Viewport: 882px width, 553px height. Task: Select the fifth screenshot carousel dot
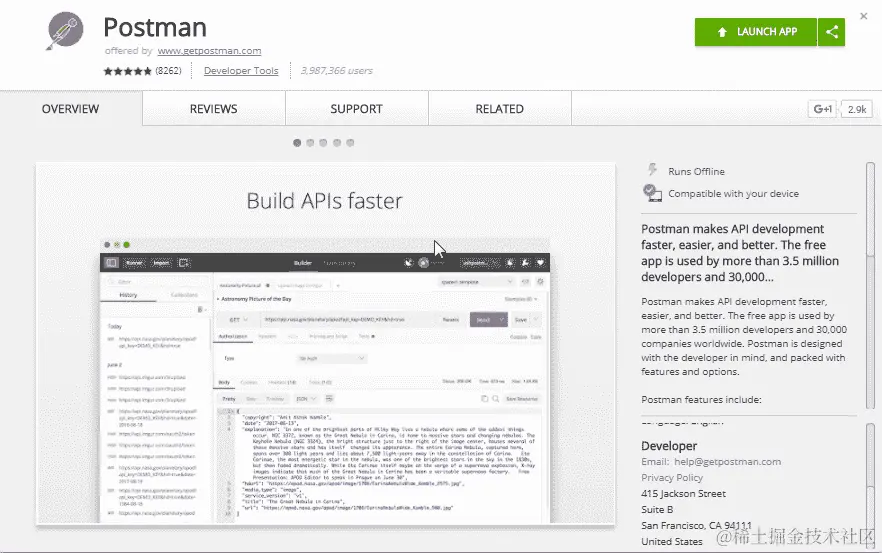(x=350, y=143)
